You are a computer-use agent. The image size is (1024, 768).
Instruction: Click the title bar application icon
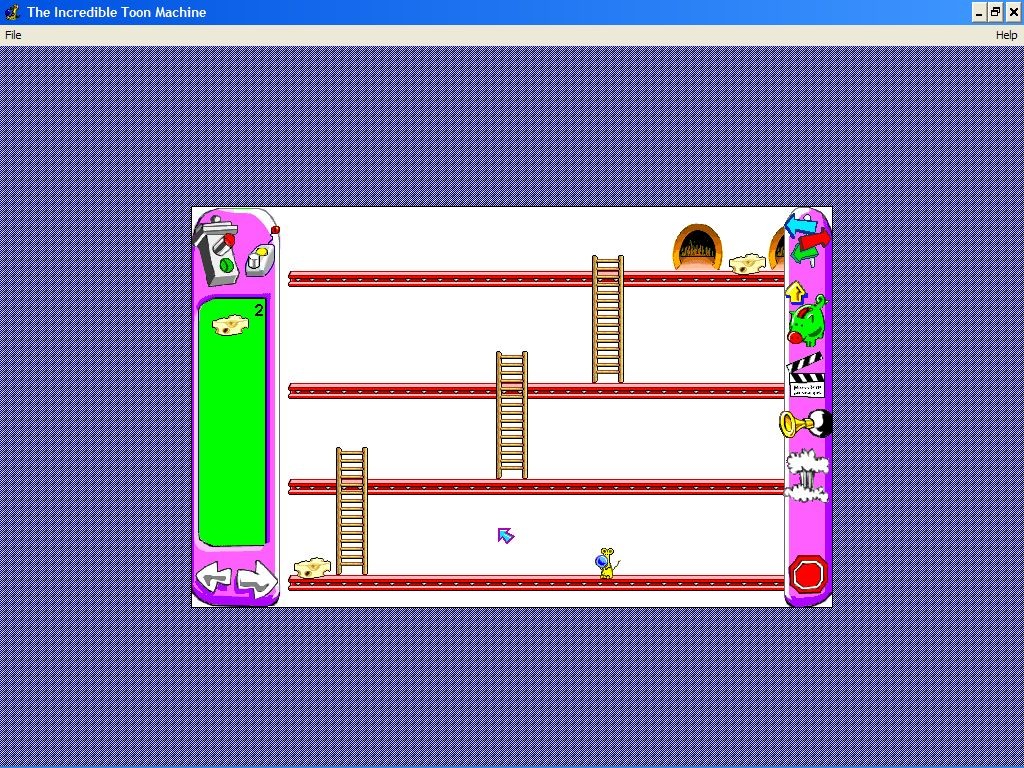(12, 12)
